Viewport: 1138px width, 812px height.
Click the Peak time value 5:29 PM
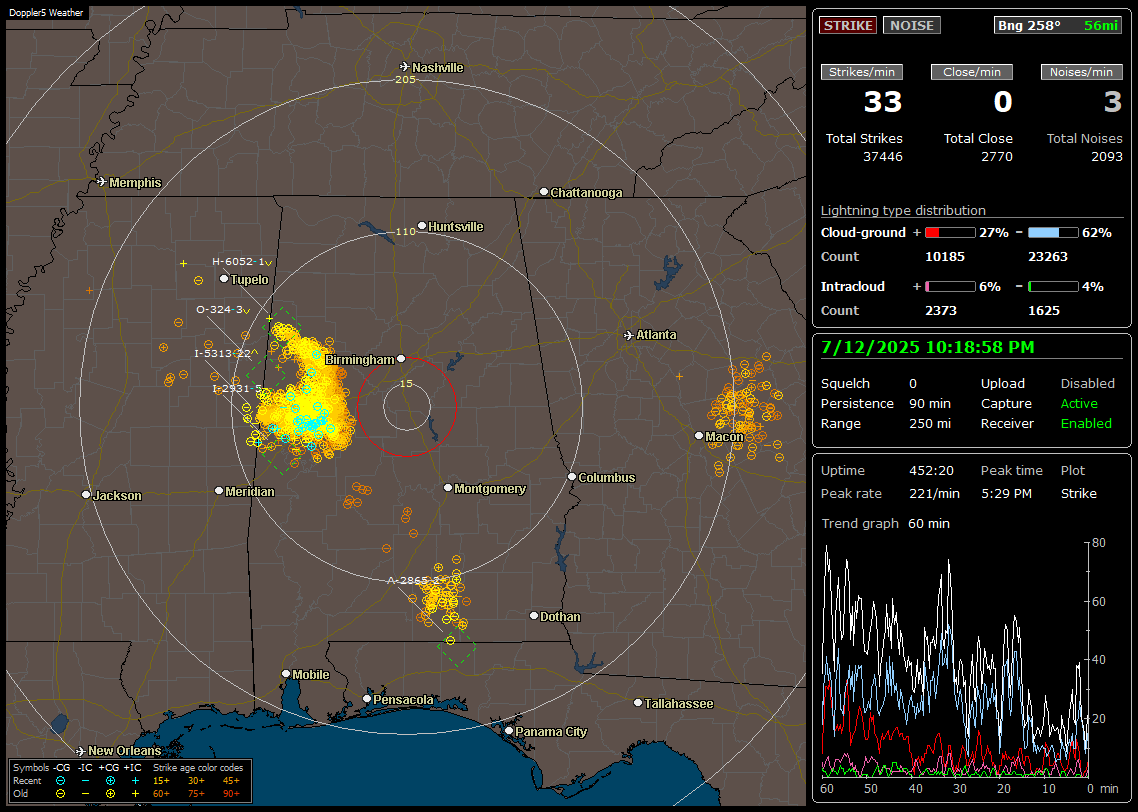click(x=1006, y=493)
